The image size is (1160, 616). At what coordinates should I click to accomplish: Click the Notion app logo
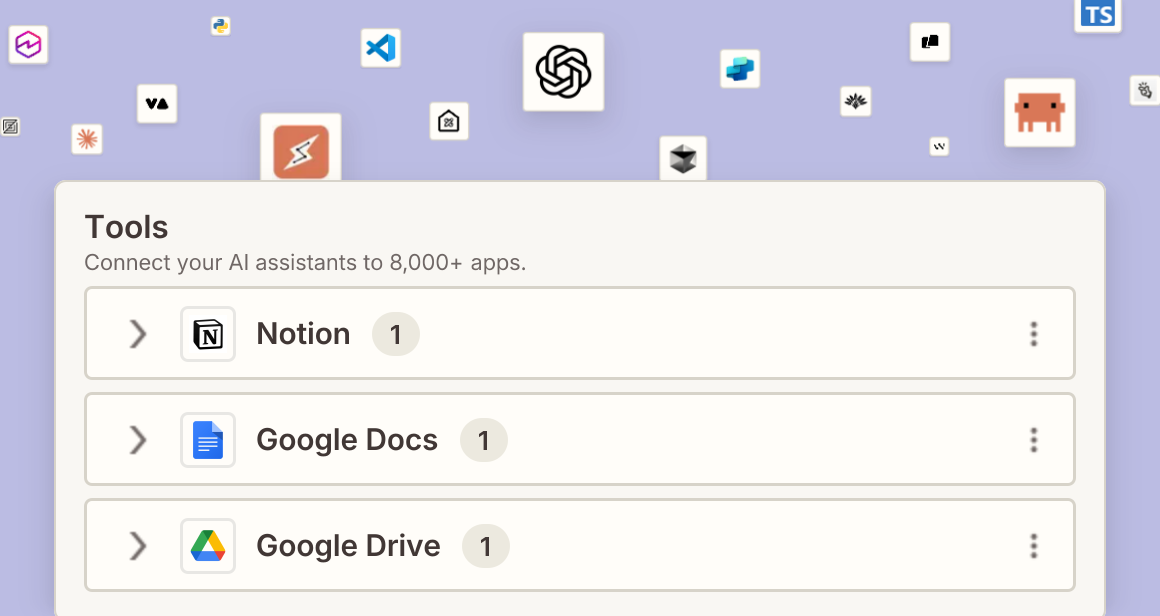point(208,334)
